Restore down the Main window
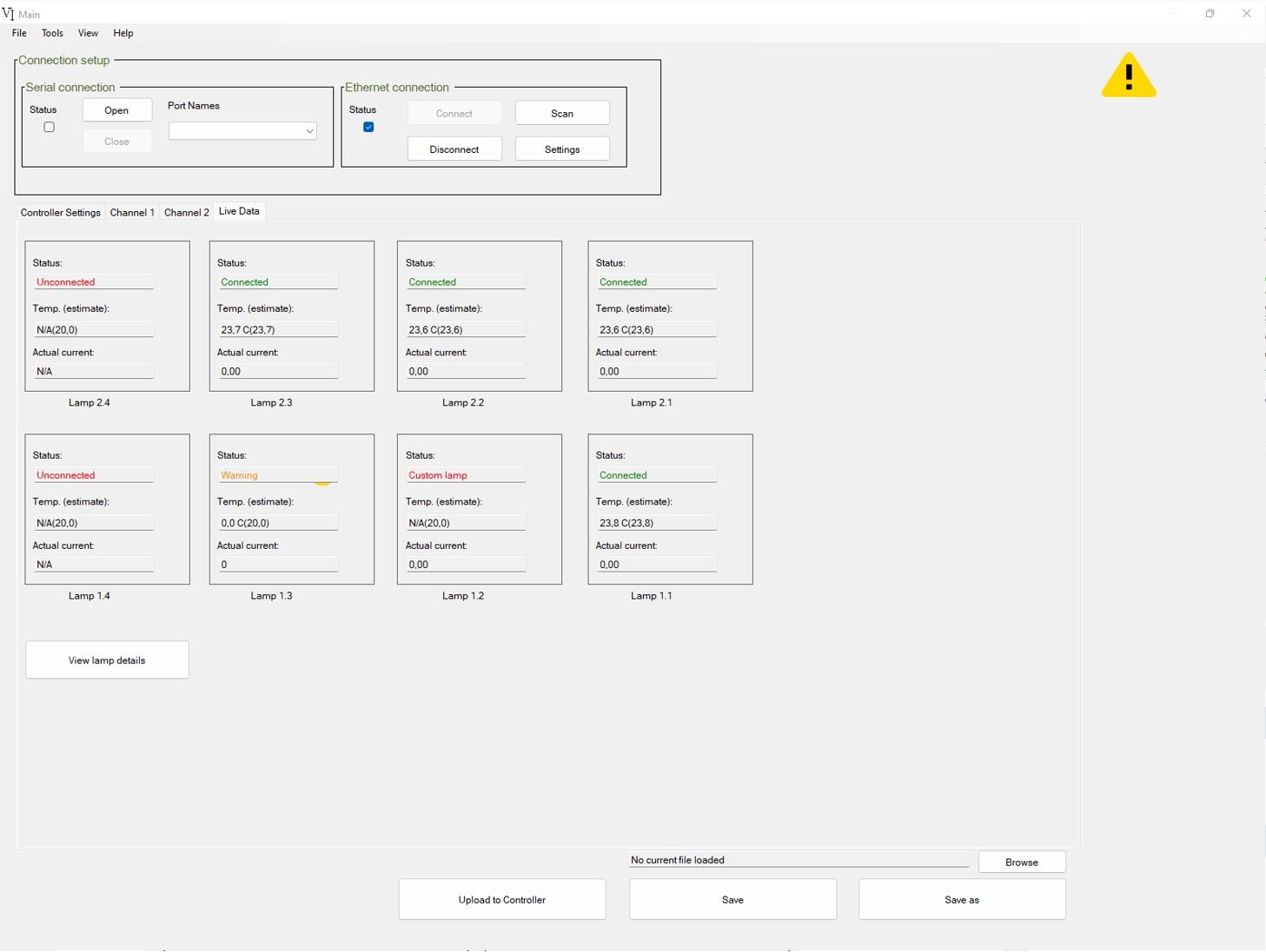 (1210, 13)
